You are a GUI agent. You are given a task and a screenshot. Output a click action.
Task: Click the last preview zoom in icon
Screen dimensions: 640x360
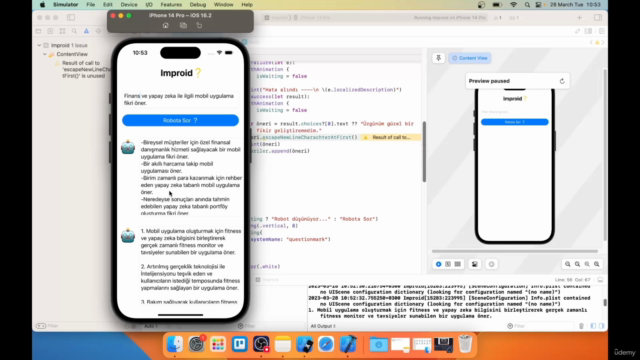(597, 264)
